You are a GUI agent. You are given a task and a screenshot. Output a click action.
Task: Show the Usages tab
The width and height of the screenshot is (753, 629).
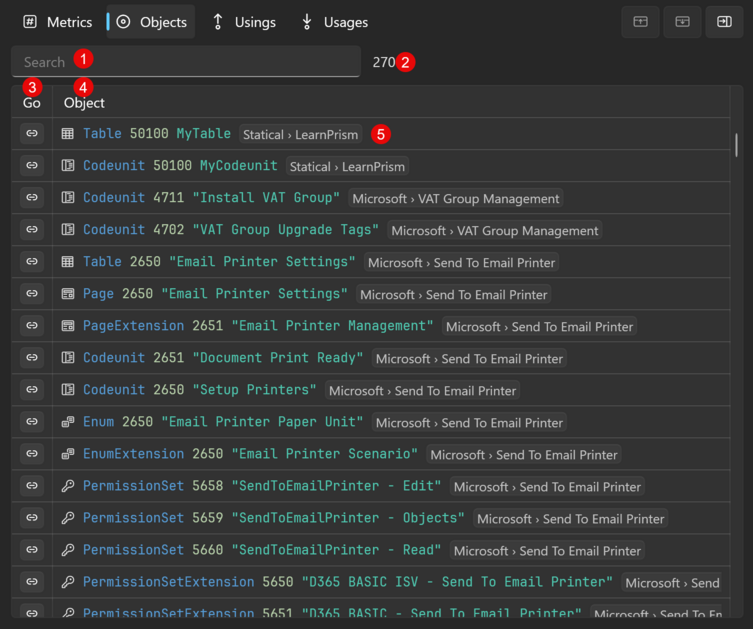[x=334, y=22]
